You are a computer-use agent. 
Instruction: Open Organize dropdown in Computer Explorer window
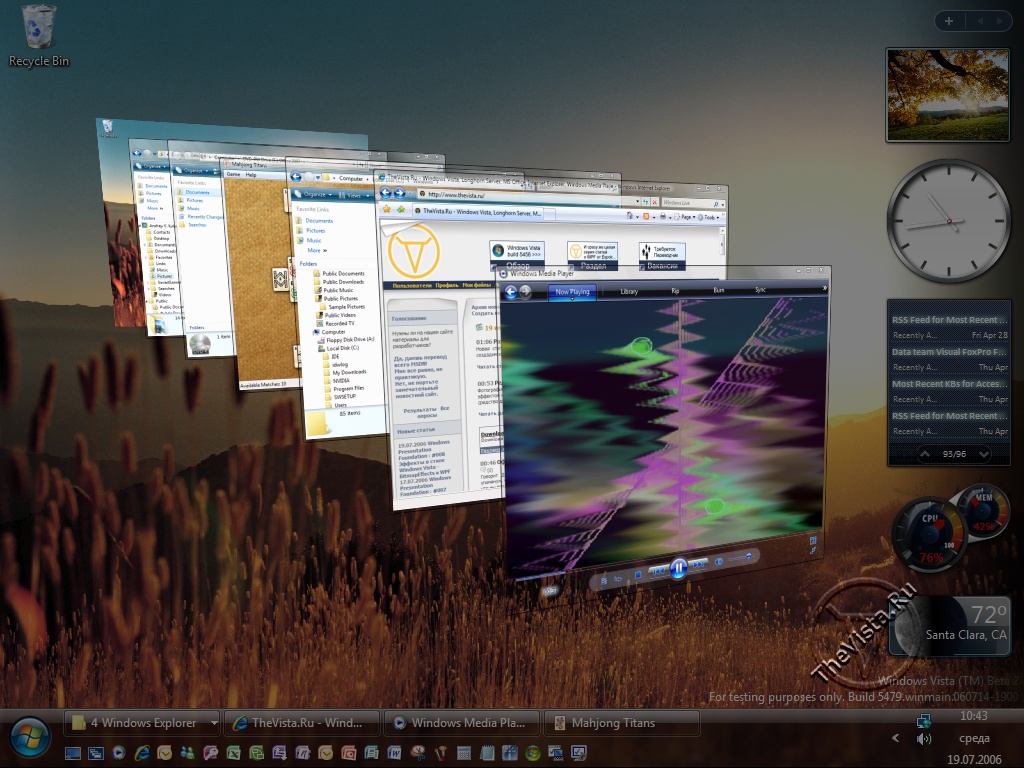(x=314, y=194)
